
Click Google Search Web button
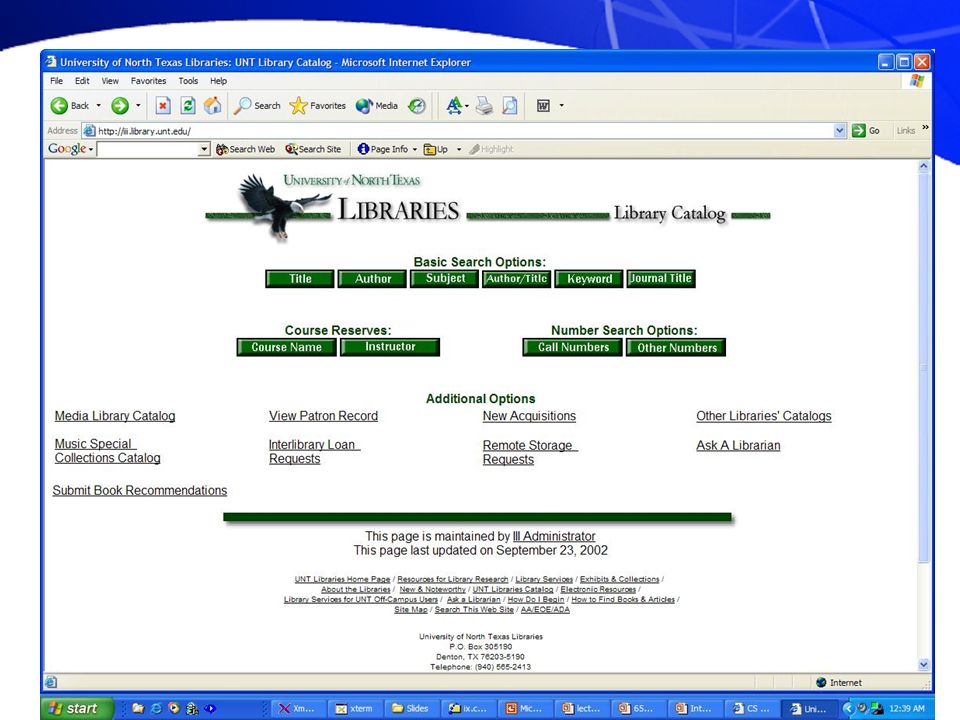coord(246,149)
